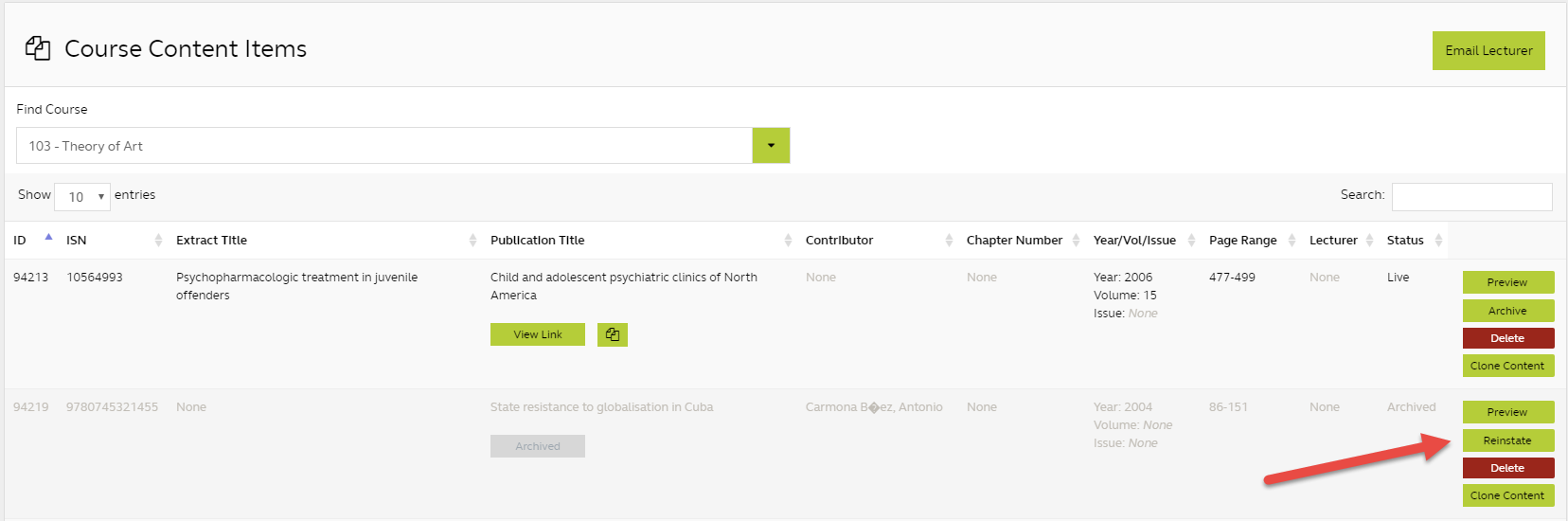Click into the Search input box

click(1471, 196)
